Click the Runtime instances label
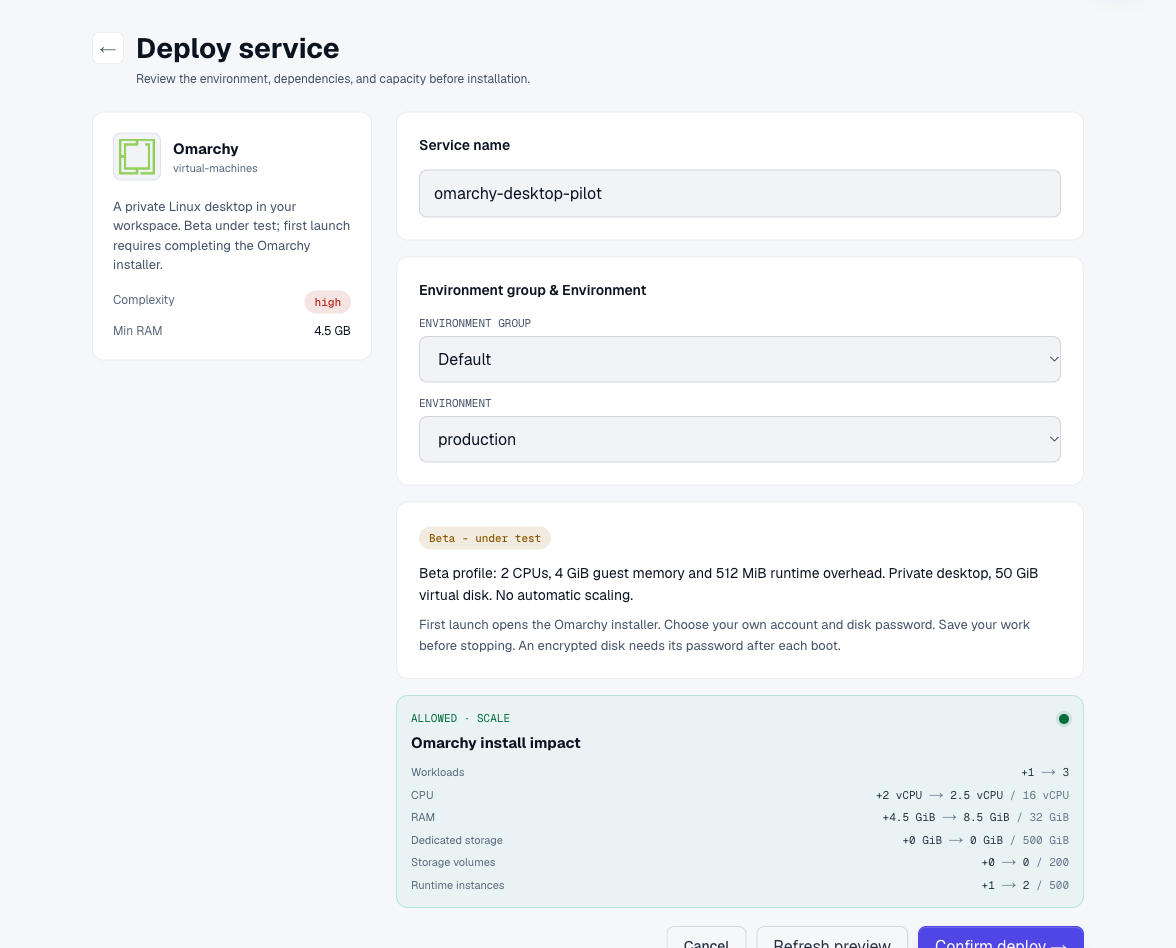The height and width of the screenshot is (948, 1176). click(458, 886)
